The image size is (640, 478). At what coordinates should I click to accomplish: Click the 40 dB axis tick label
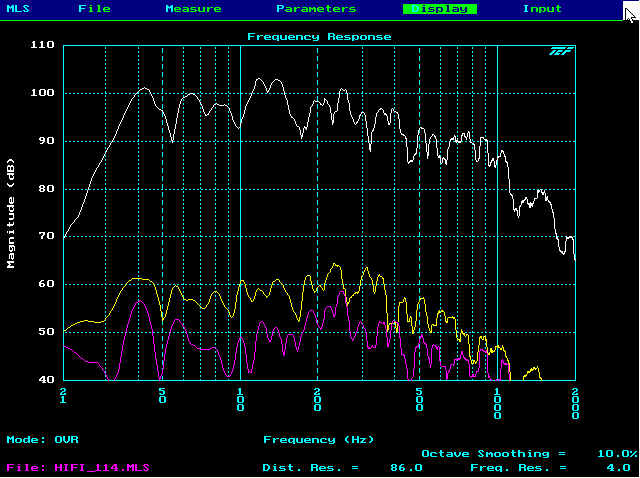click(47, 379)
